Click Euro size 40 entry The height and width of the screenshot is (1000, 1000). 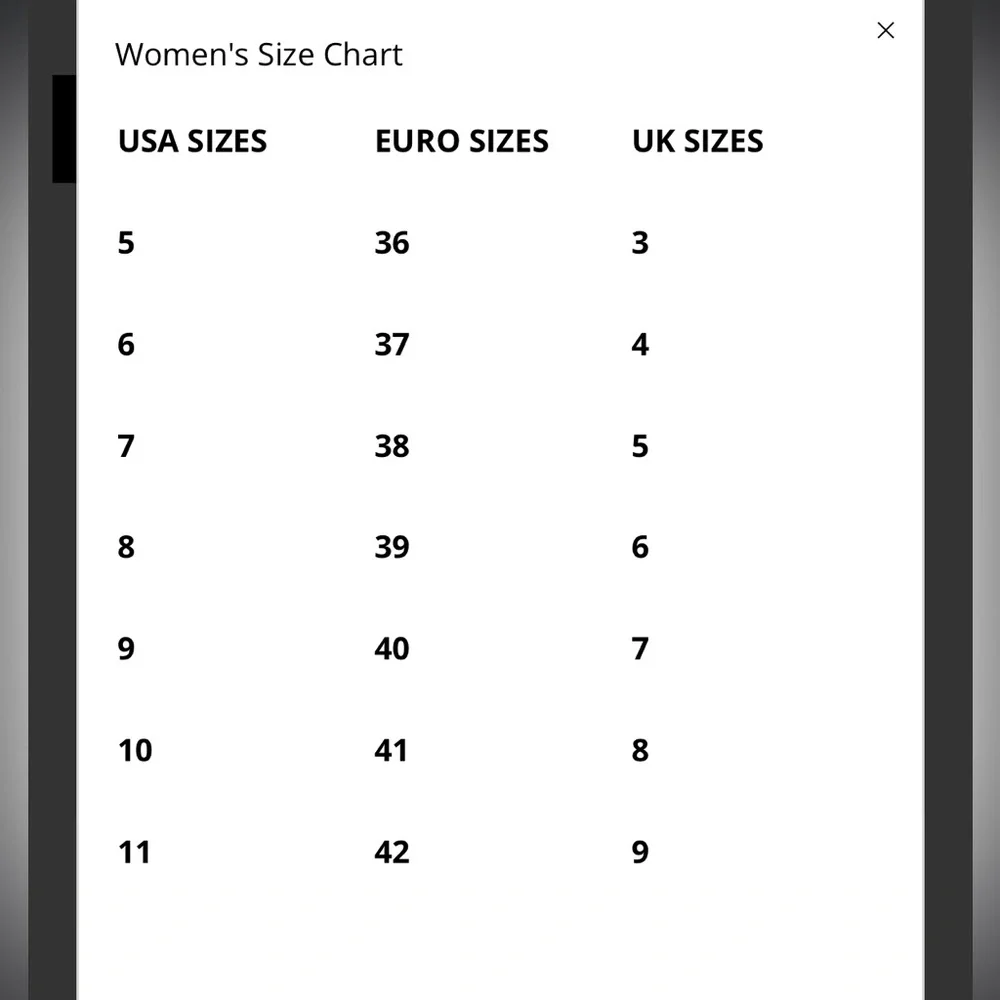tap(392, 649)
